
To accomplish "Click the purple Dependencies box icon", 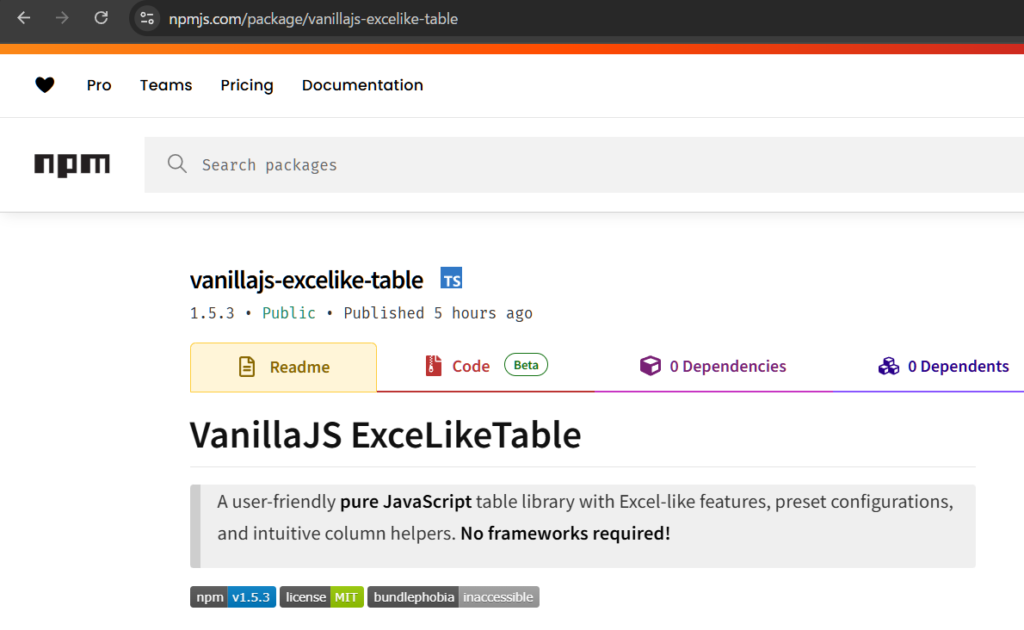I will 650,366.
